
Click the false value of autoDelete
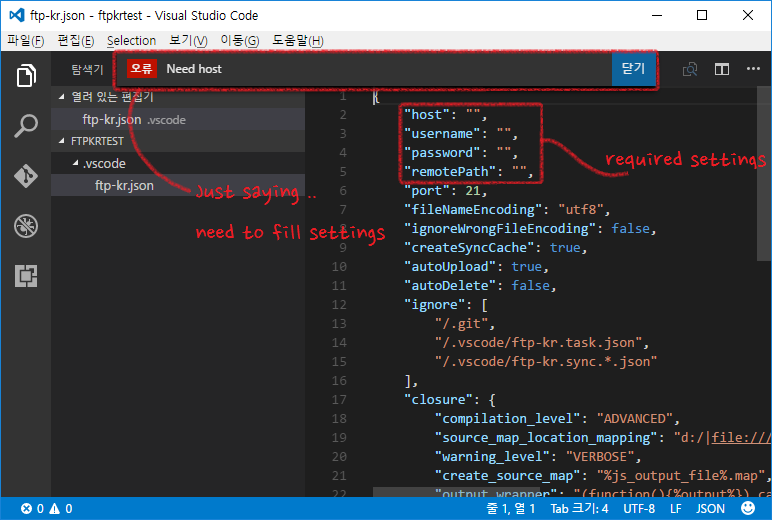[x=531, y=286]
